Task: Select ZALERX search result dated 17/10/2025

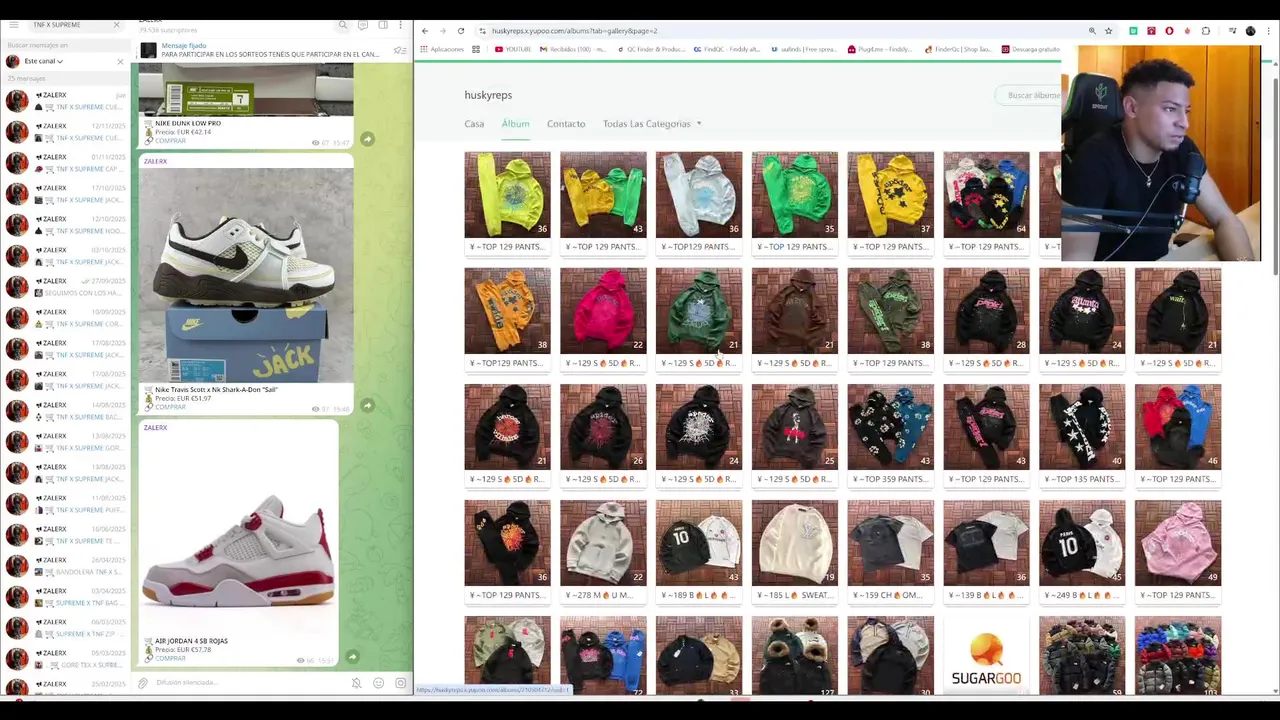Action: [x=65, y=193]
